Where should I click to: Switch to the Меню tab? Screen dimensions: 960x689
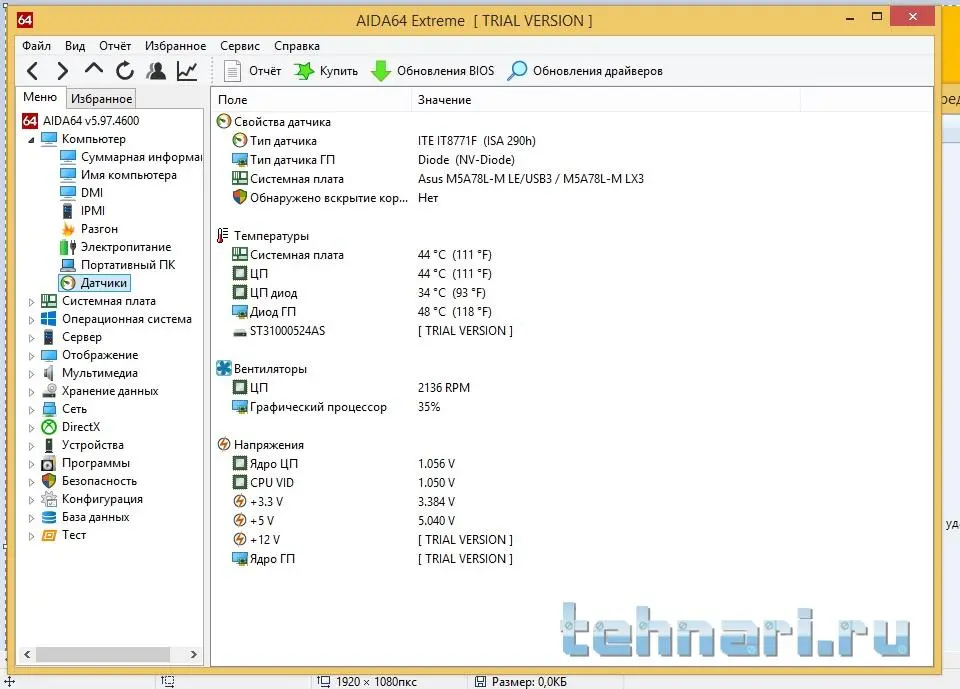(40, 97)
